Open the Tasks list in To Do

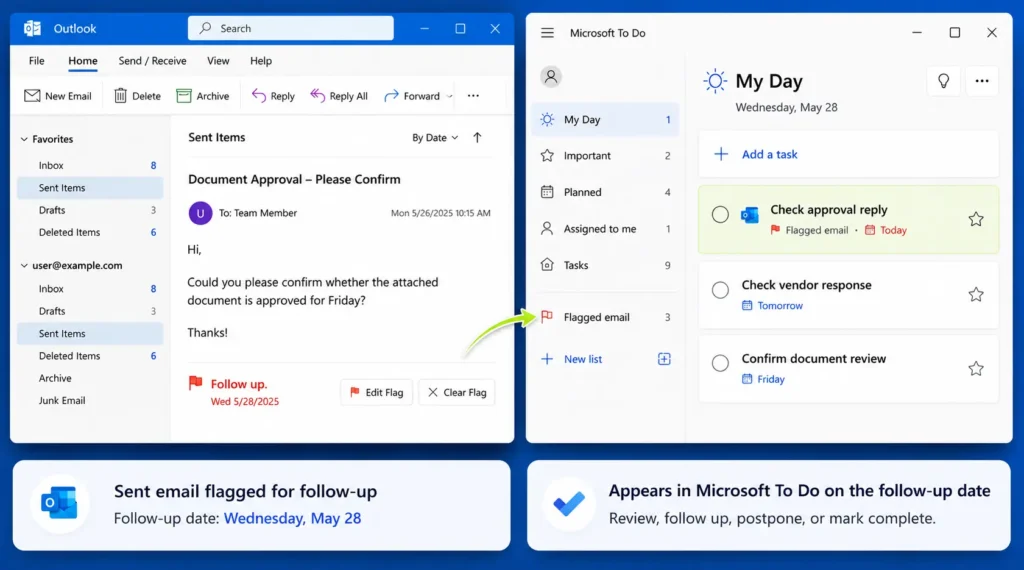605,265
